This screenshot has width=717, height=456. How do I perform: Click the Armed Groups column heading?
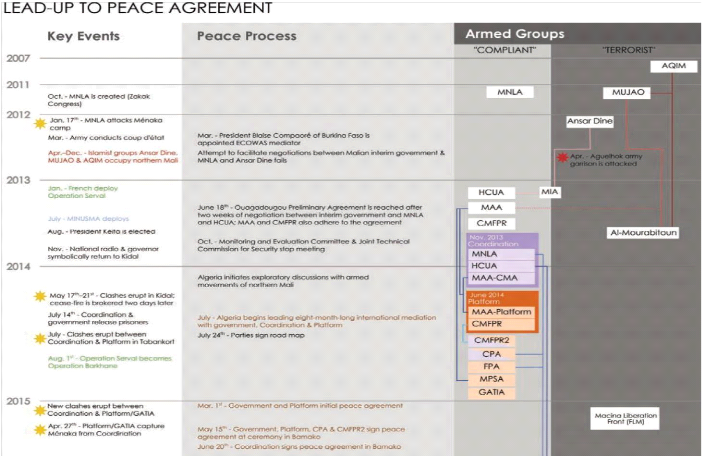click(515, 34)
